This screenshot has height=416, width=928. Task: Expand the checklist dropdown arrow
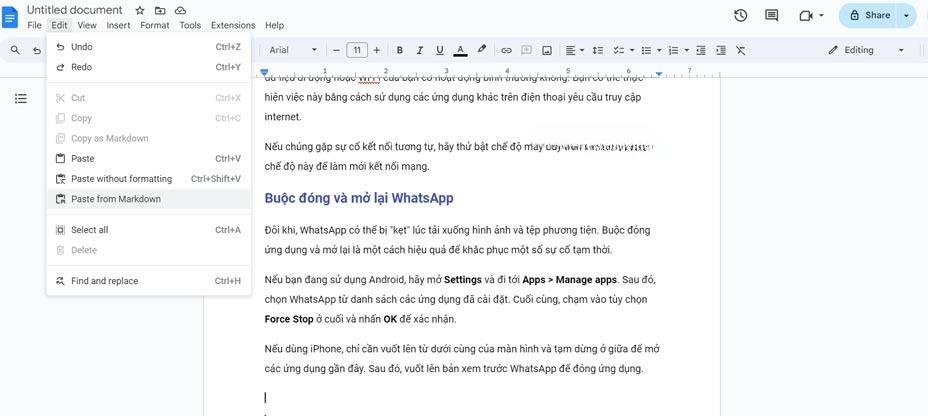click(x=632, y=50)
